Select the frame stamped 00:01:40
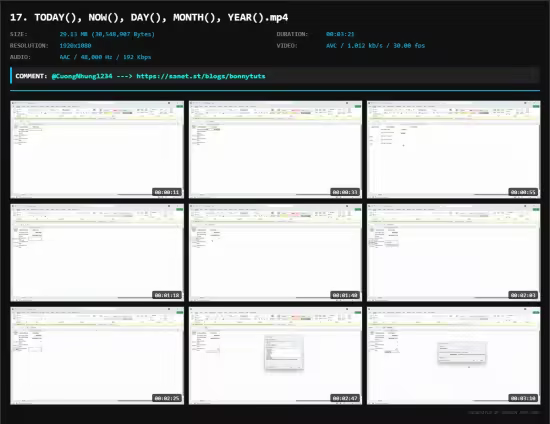The width and height of the screenshot is (550, 424). [x=275, y=253]
